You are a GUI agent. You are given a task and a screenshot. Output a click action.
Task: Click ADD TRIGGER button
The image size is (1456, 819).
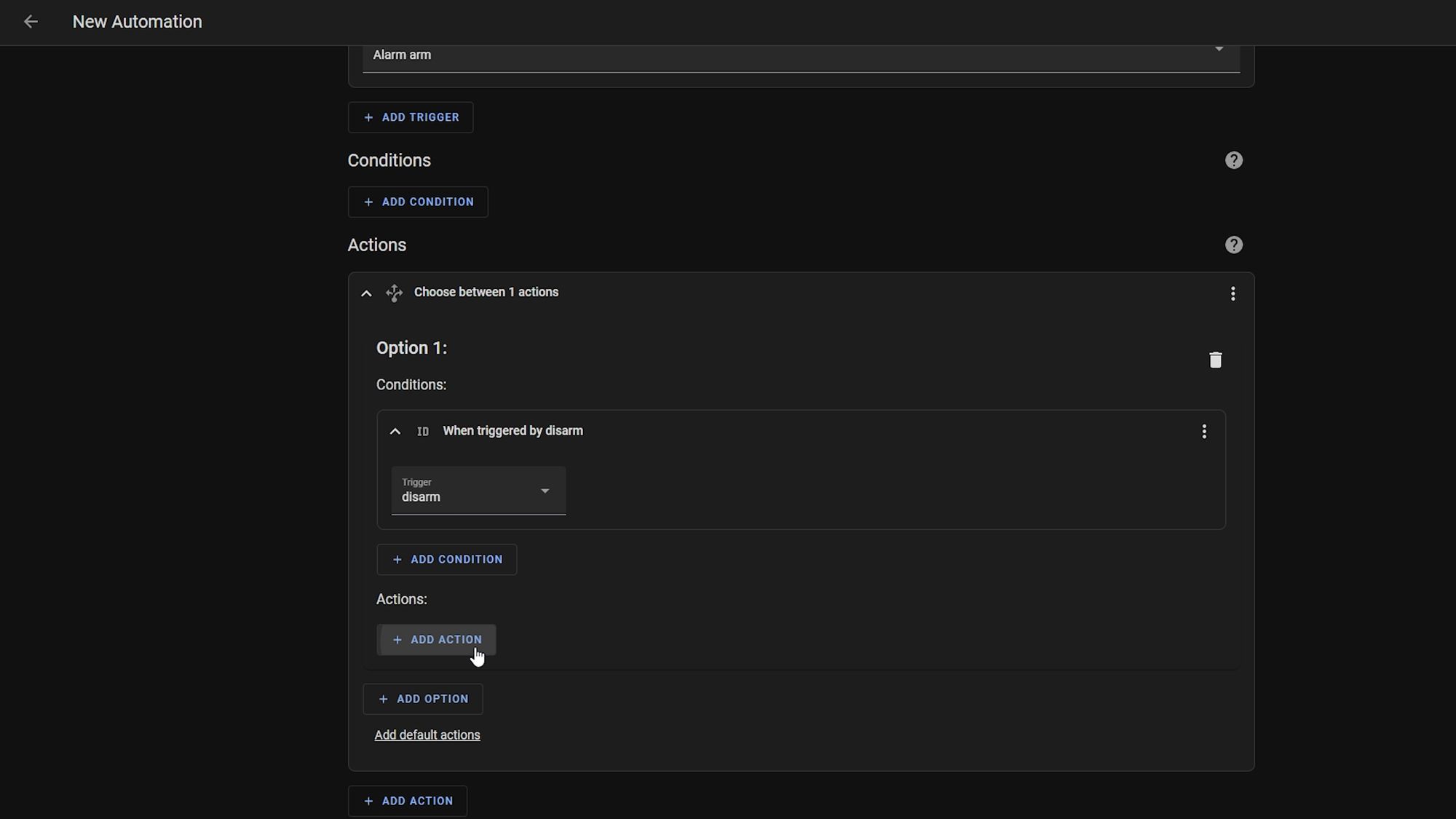[x=411, y=117]
